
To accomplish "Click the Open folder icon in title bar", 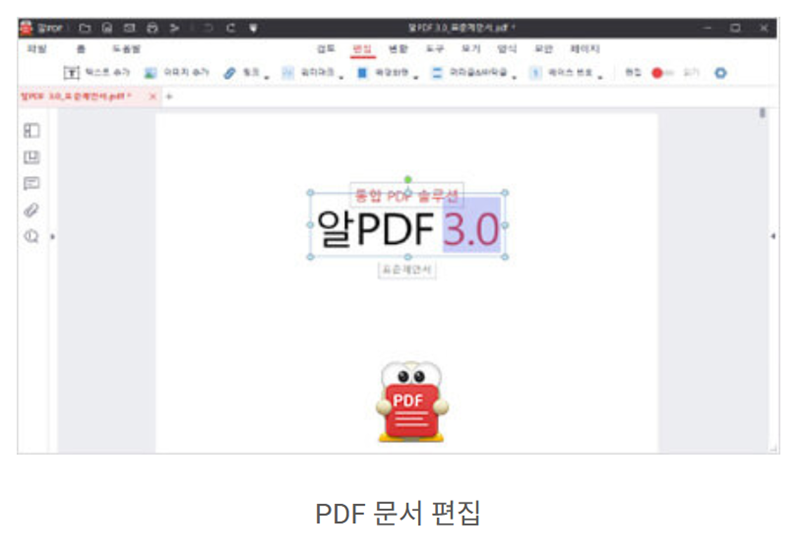I will coord(85,28).
